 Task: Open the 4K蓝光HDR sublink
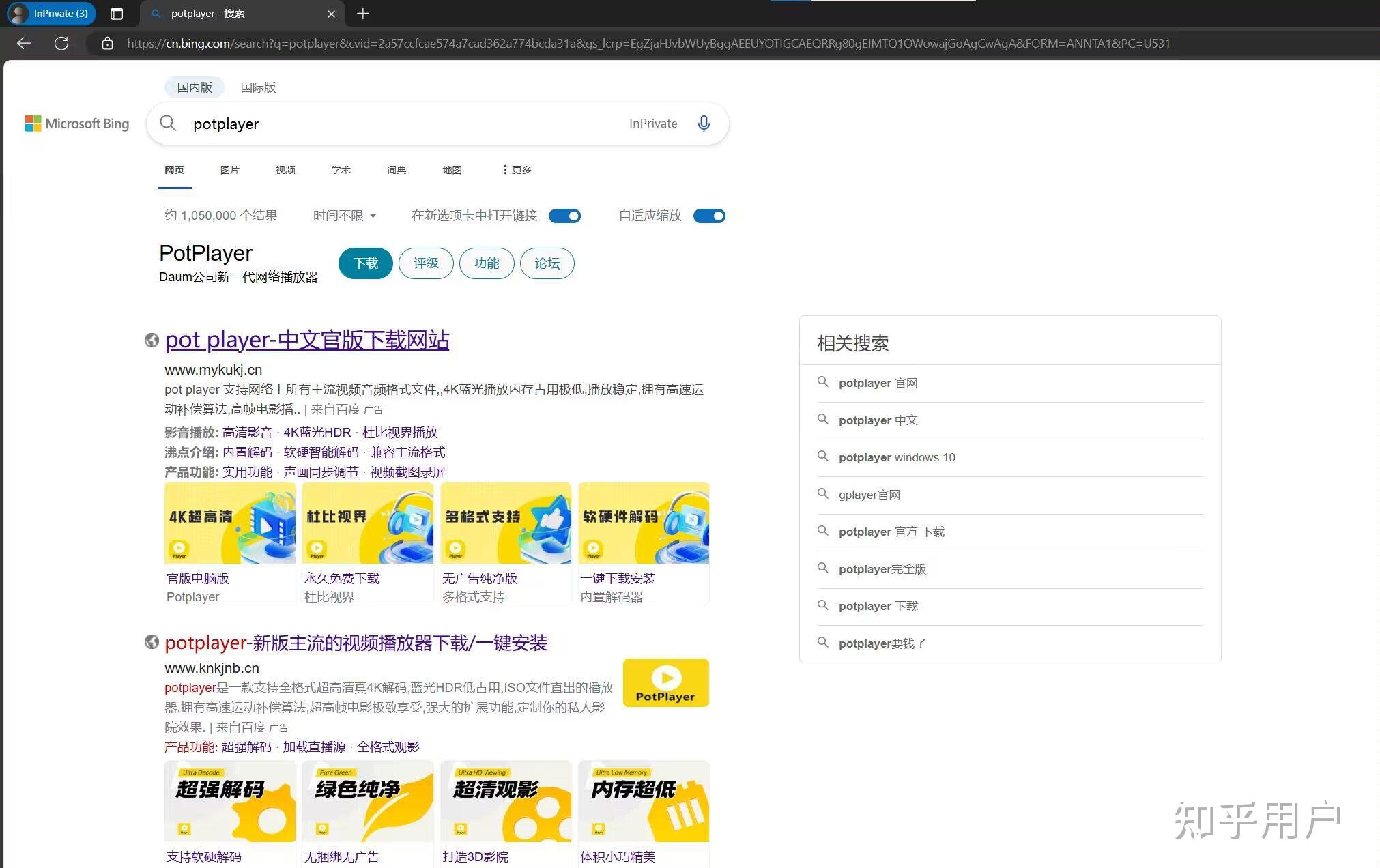pos(317,433)
